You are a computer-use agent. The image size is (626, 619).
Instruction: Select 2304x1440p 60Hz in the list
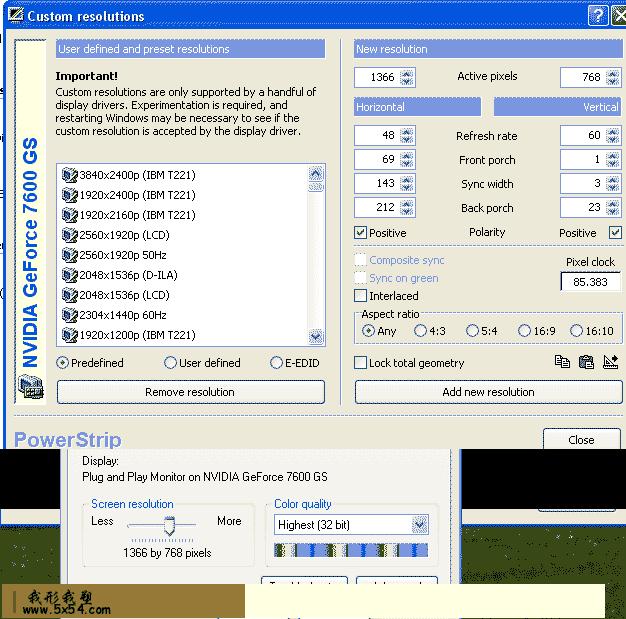pyautogui.click(x=123, y=315)
